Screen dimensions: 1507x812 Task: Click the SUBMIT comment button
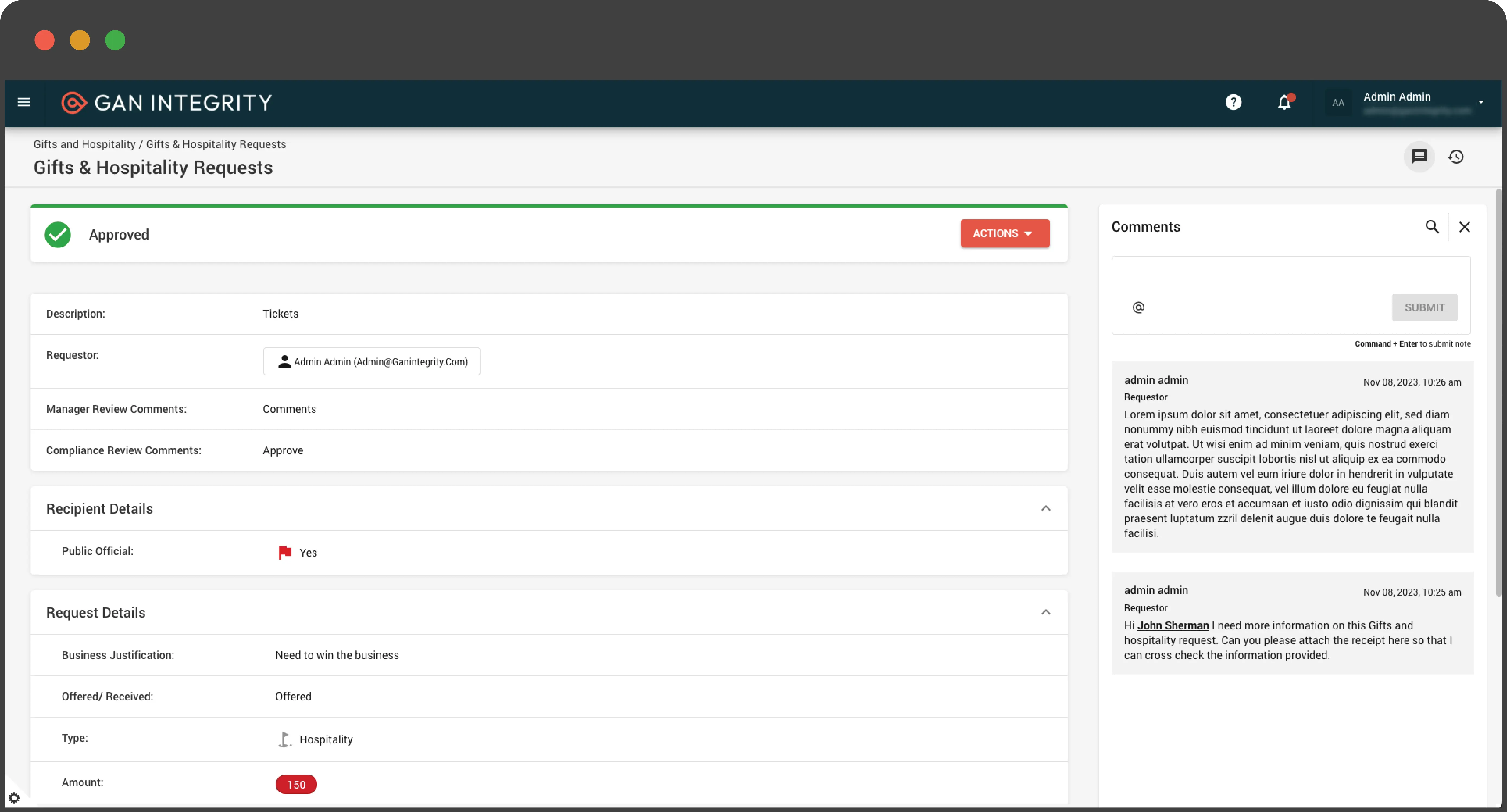(1425, 308)
